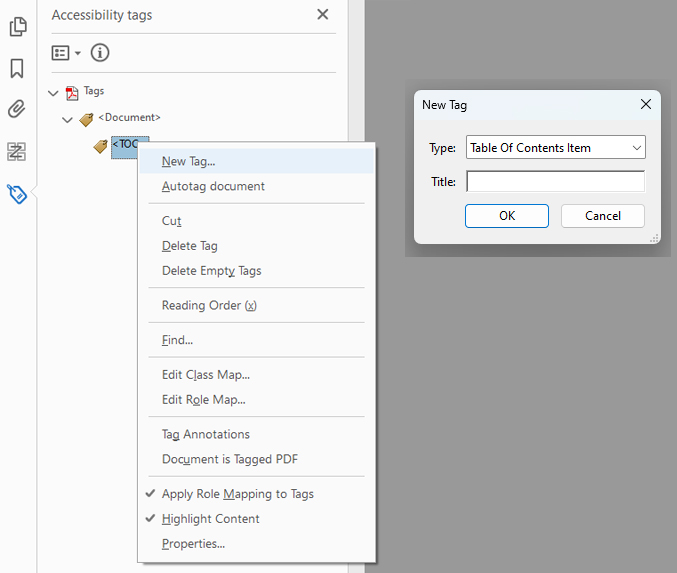Close the Accessibility tags panel
The width and height of the screenshot is (677, 573).
pyautogui.click(x=322, y=15)
